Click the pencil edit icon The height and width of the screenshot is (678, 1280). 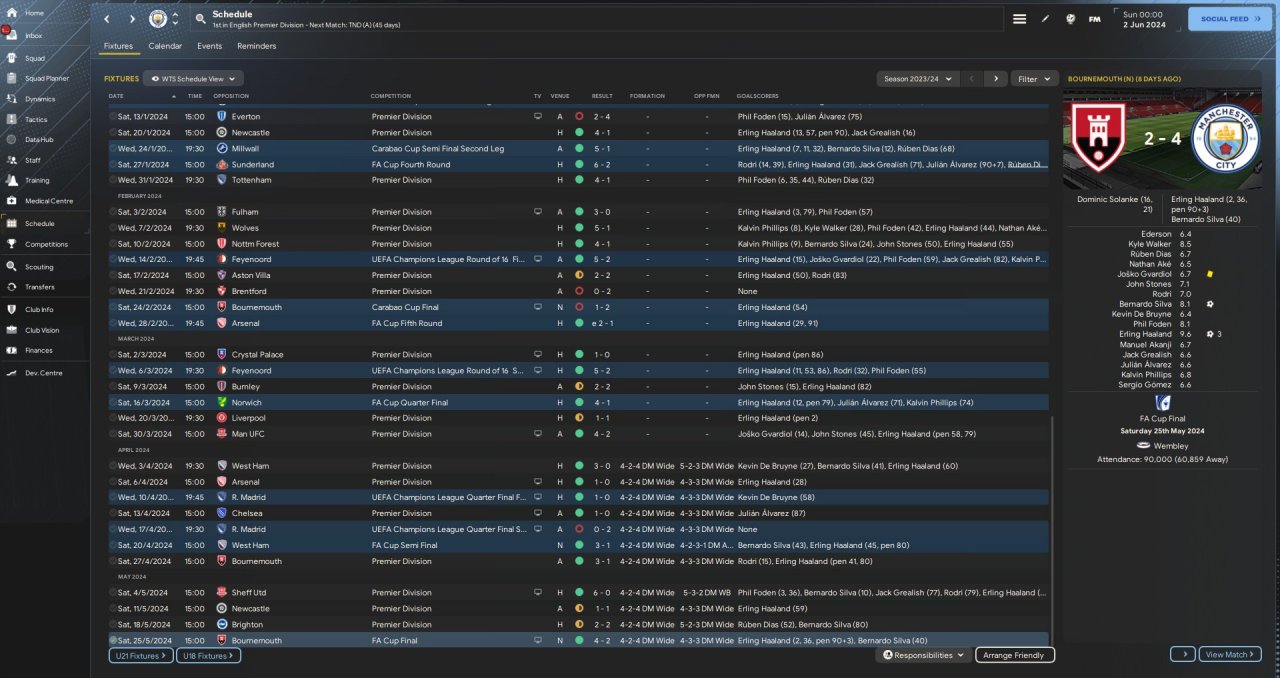pos(1046,19)
